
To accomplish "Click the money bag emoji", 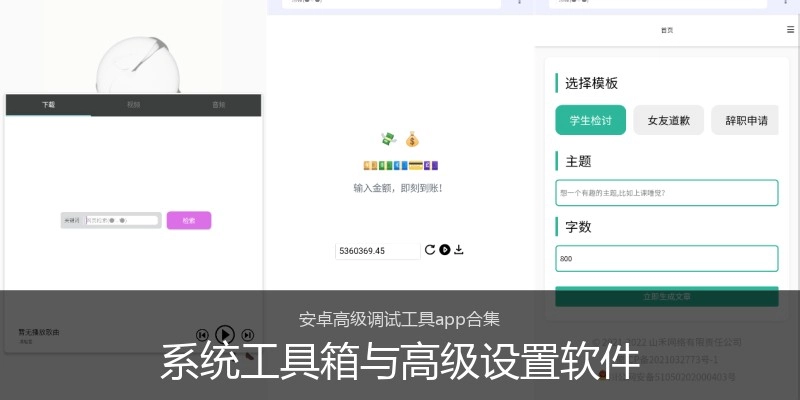I will click(412, 139).
